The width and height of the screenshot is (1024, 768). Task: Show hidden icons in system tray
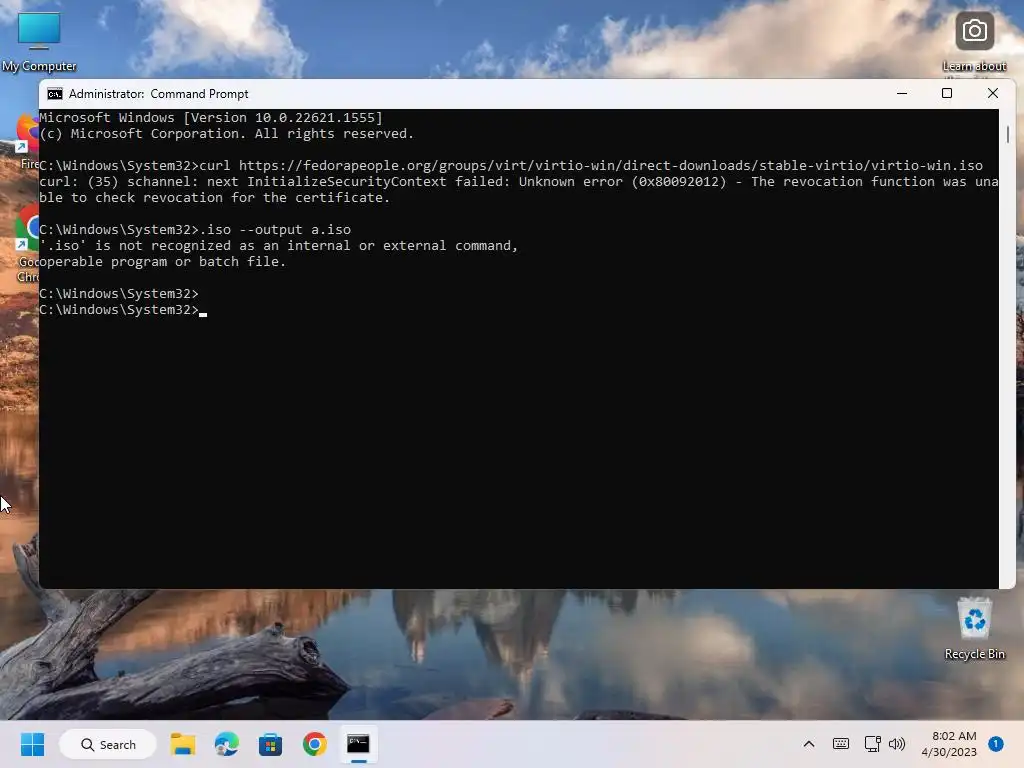coord(808,744)
